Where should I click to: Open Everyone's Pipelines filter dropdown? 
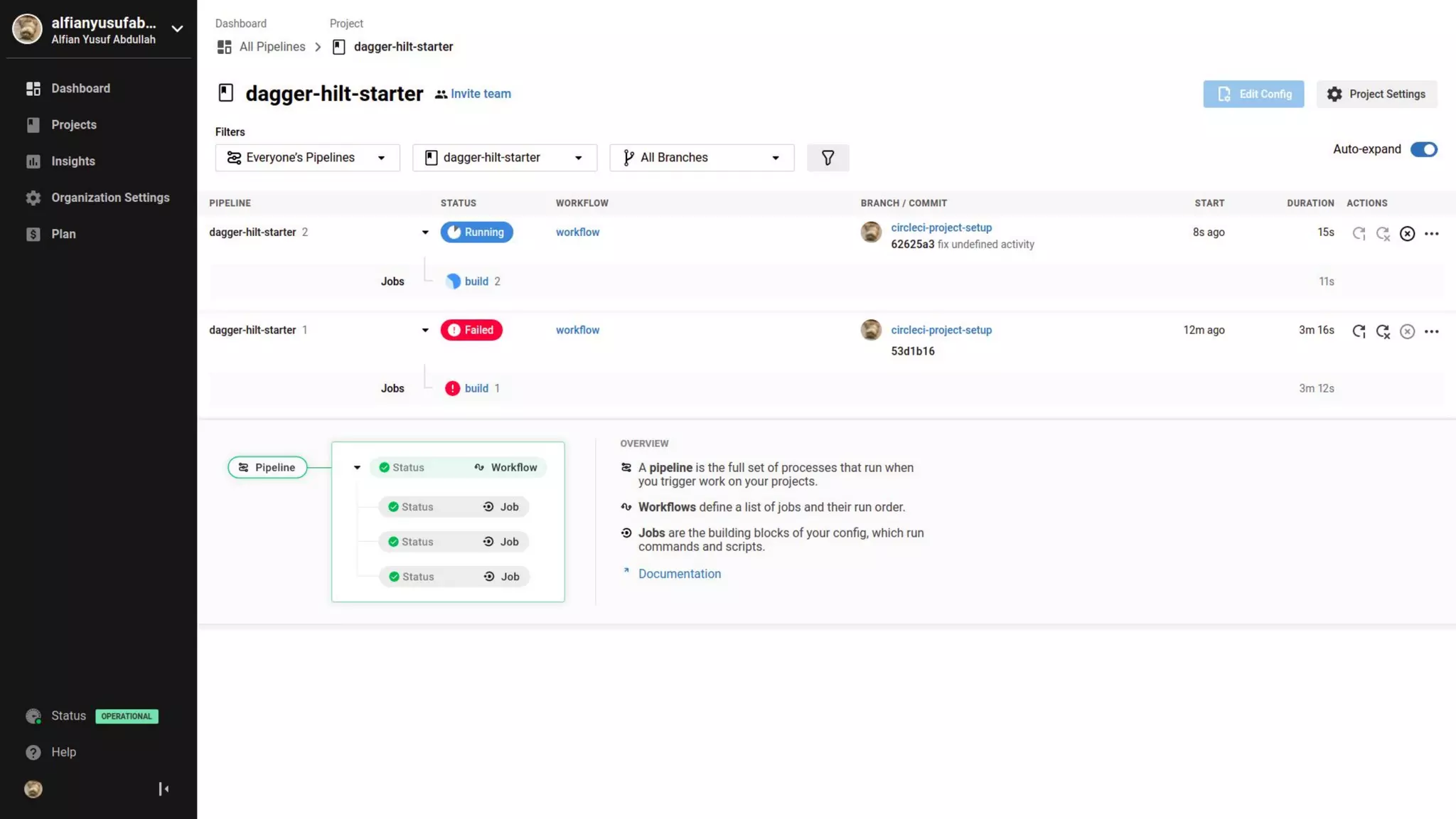[x=307, y=158]
